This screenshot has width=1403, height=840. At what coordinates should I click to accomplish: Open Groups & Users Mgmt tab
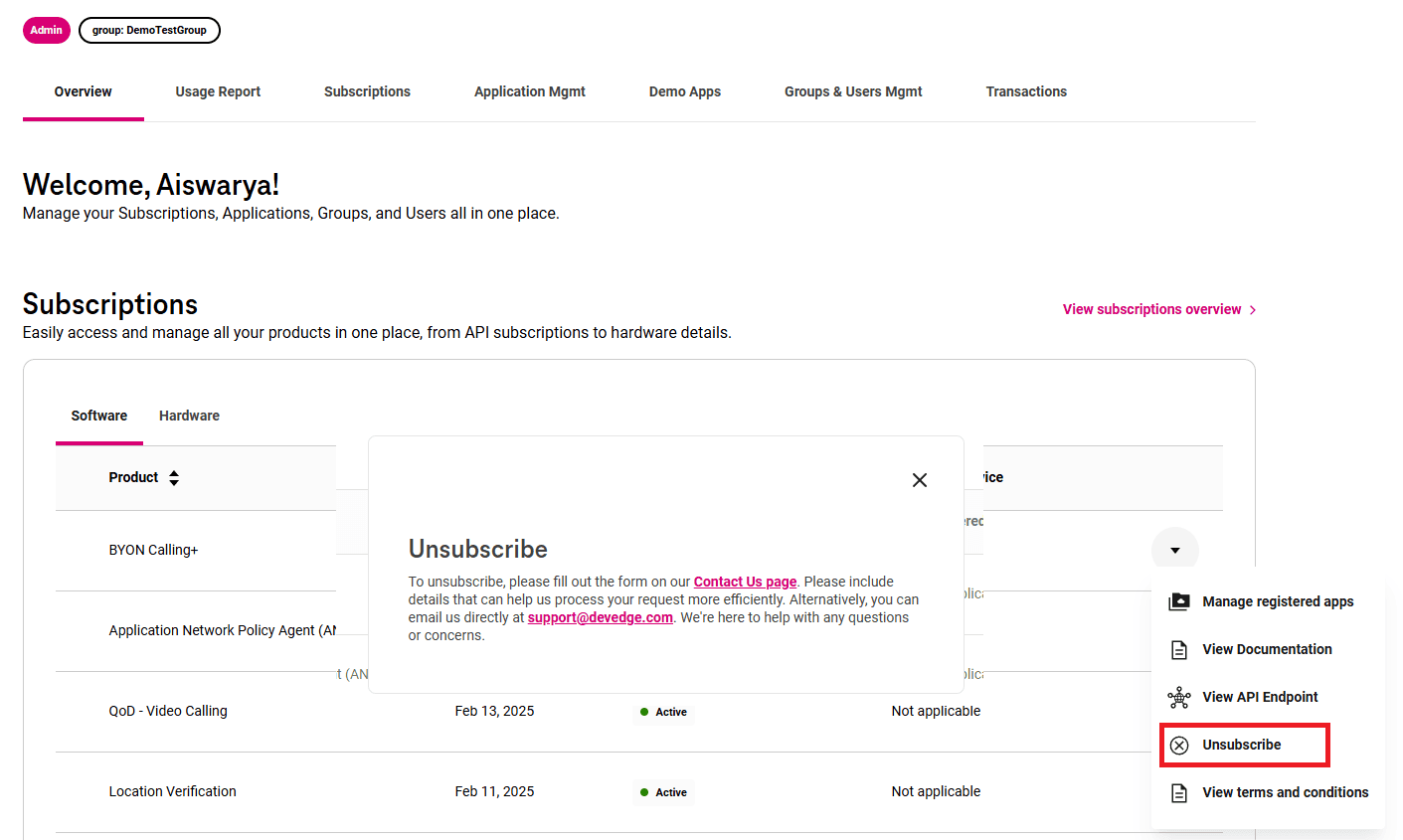(x=853, y=91)
